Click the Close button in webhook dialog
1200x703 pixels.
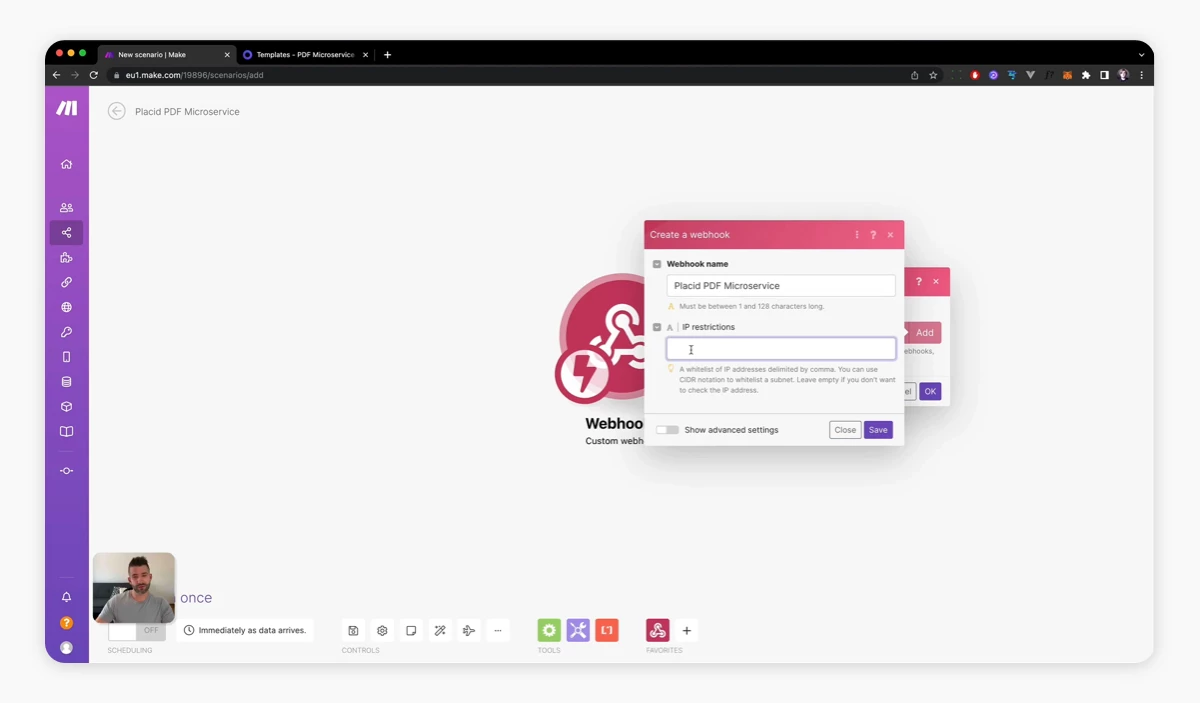[845, 430]
